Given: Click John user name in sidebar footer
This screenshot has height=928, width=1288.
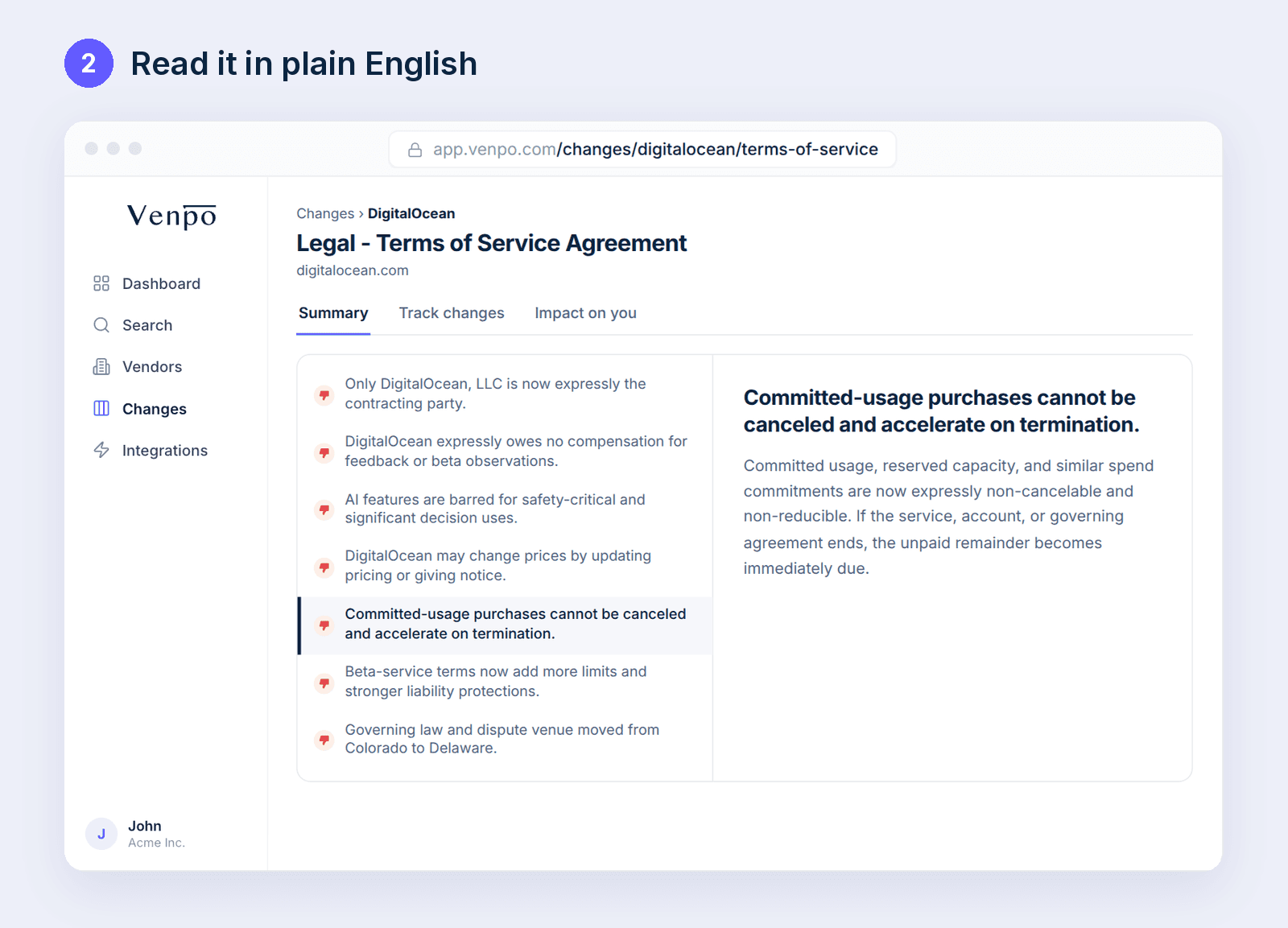Looking at the screenshot, I should coord(145,826).
